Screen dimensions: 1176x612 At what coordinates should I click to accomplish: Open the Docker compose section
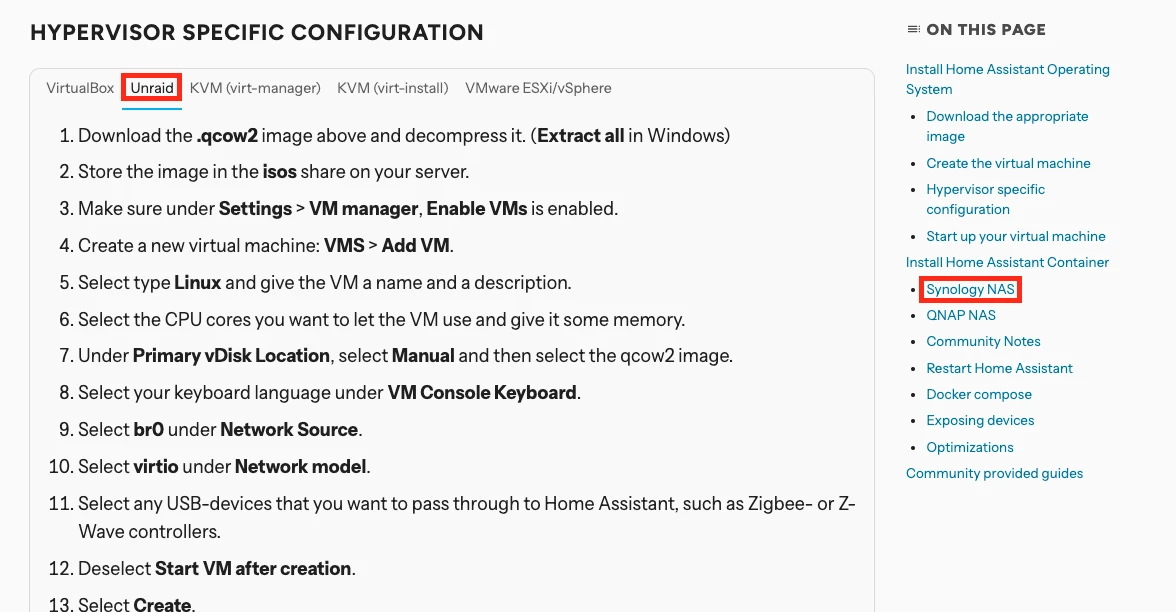(979, 394)
